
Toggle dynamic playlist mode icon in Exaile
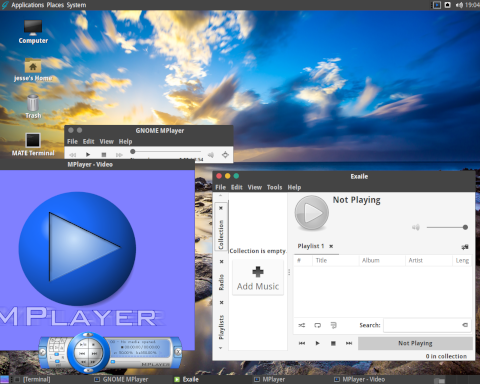tap(334, 325)
